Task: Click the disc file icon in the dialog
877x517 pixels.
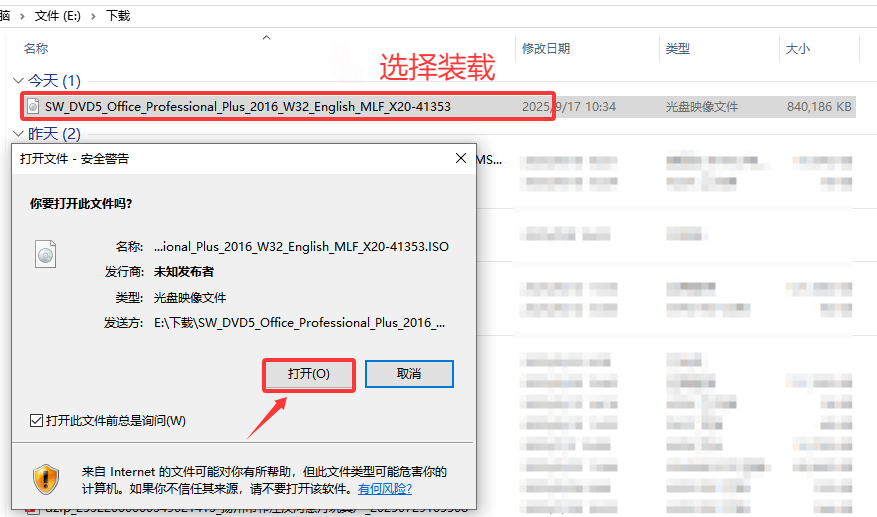Action: 45,254
